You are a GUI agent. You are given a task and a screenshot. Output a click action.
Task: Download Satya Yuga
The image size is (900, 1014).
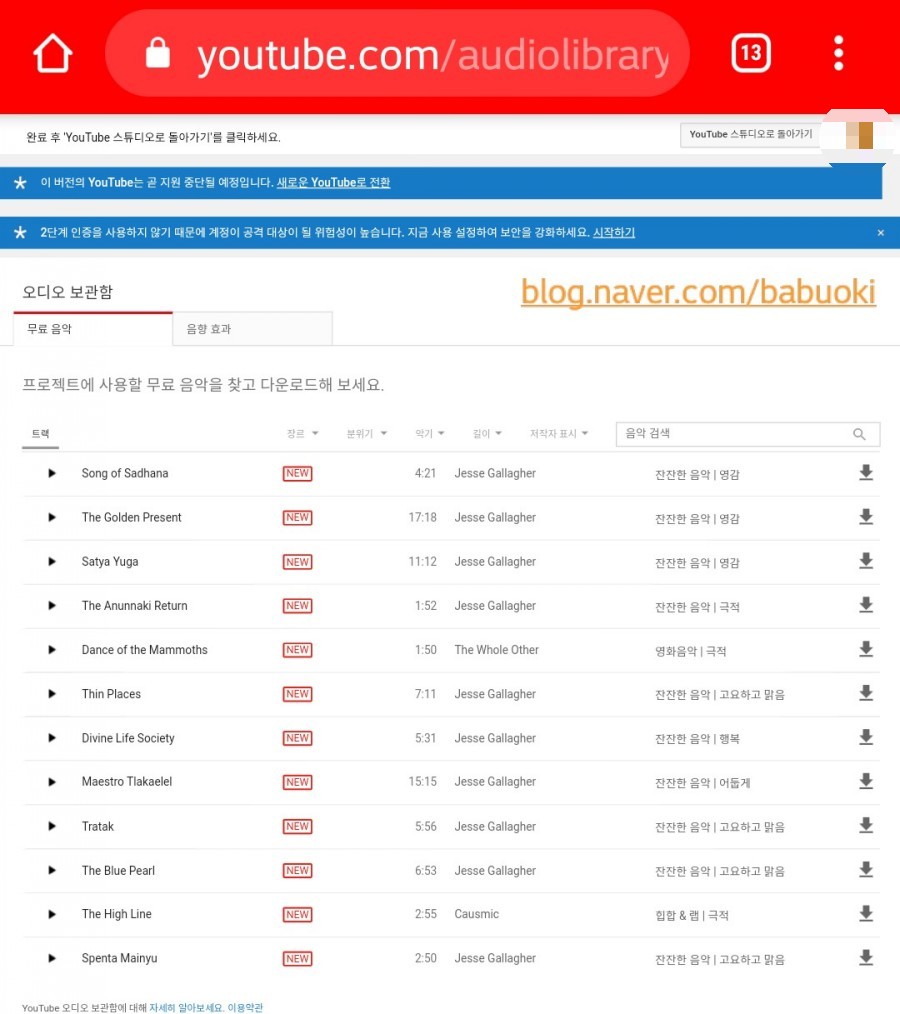click(x=866, y=561)
